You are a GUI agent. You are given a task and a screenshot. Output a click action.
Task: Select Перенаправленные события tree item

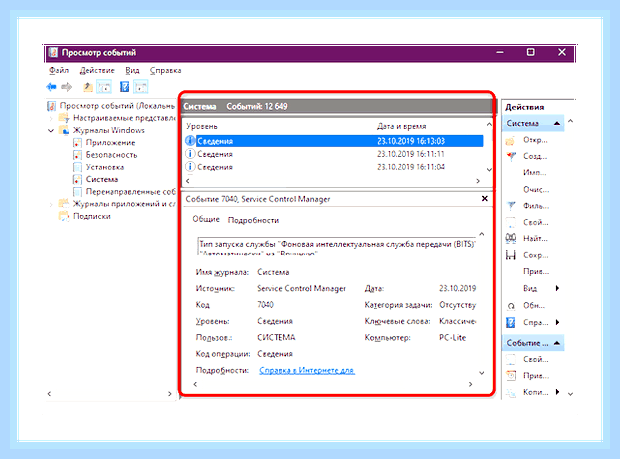[x=130, y=192]
